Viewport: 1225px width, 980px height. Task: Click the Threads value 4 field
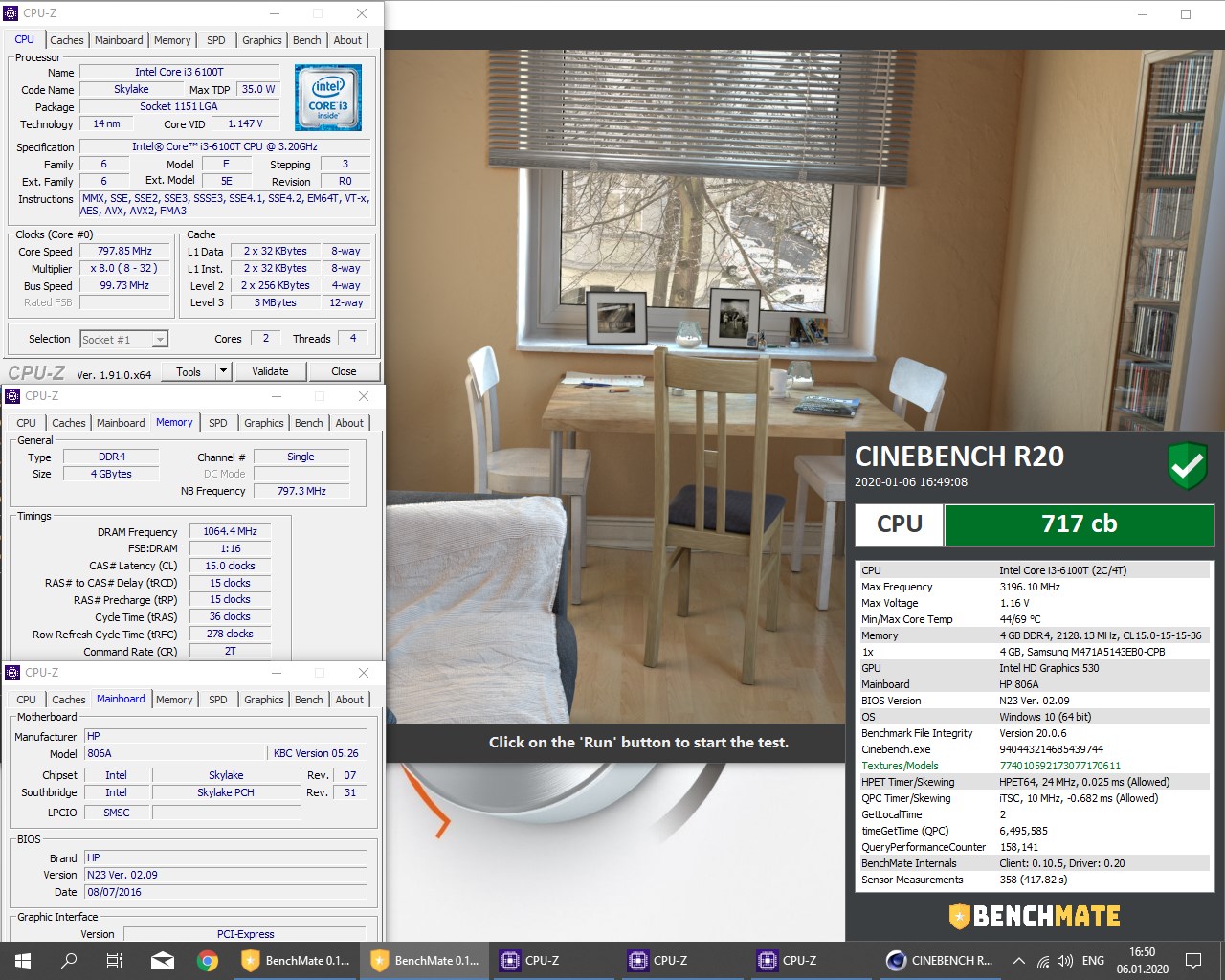(x=353, y=338)
